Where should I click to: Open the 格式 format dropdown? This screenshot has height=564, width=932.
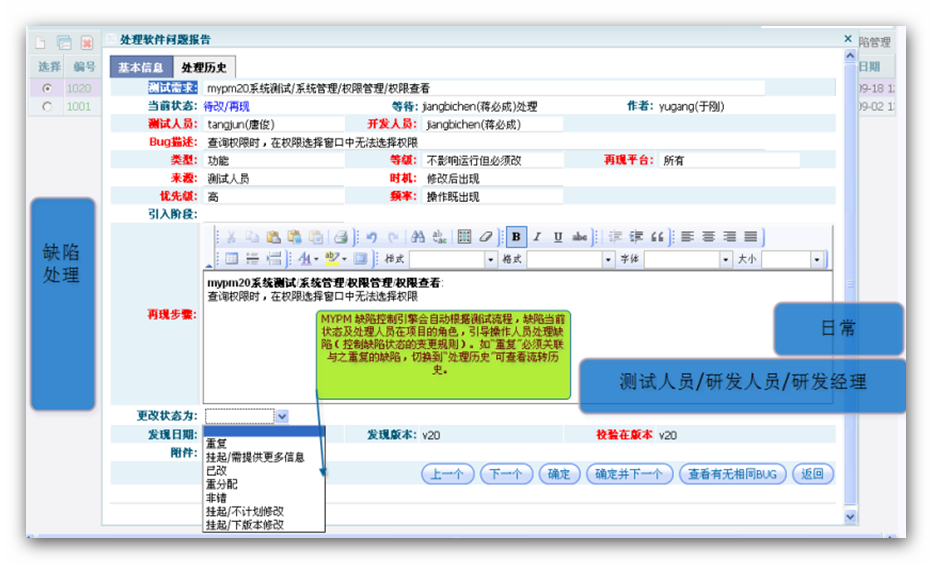click(607, 260)
